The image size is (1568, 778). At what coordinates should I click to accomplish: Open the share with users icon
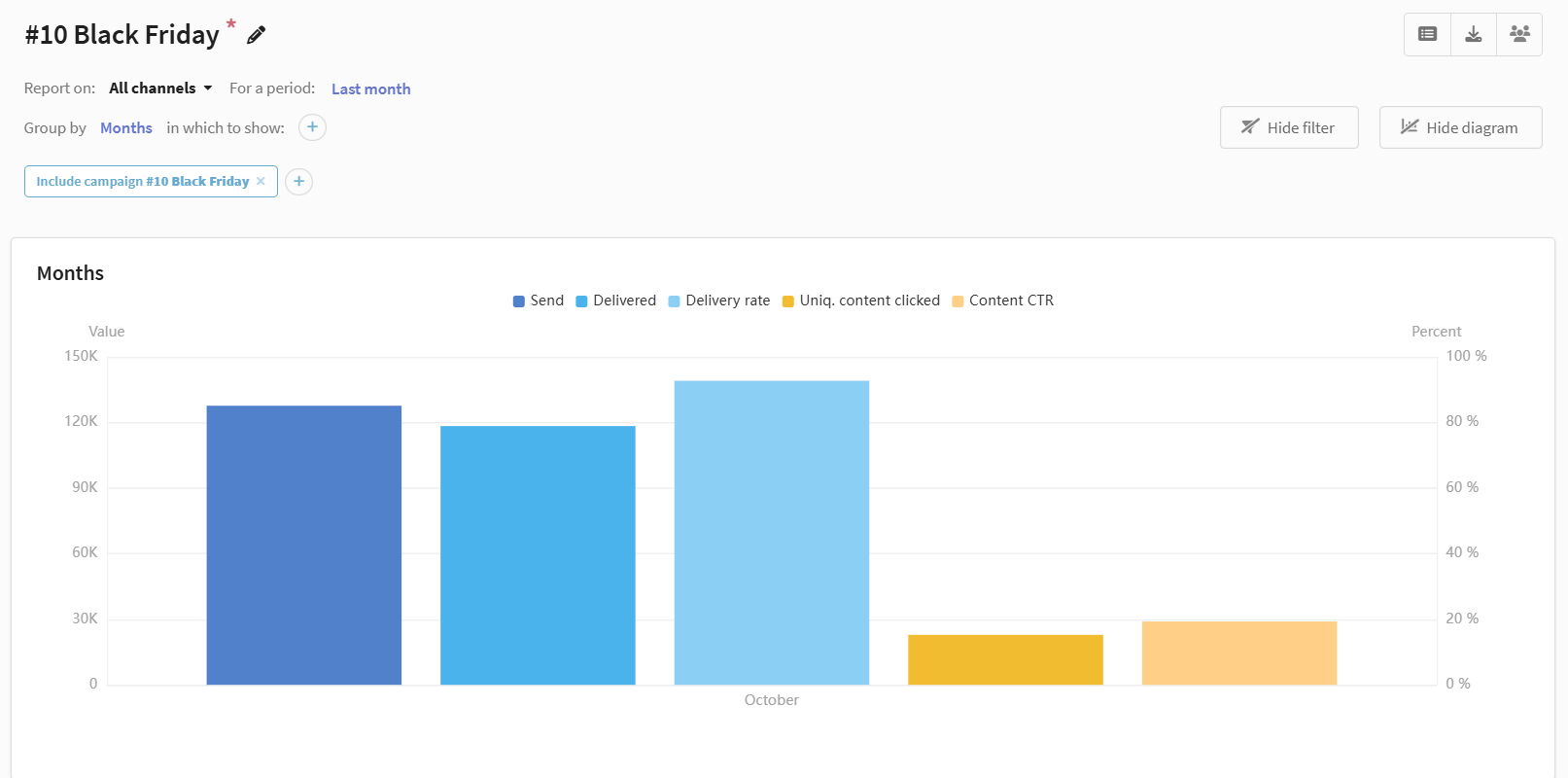point(1519,34)
